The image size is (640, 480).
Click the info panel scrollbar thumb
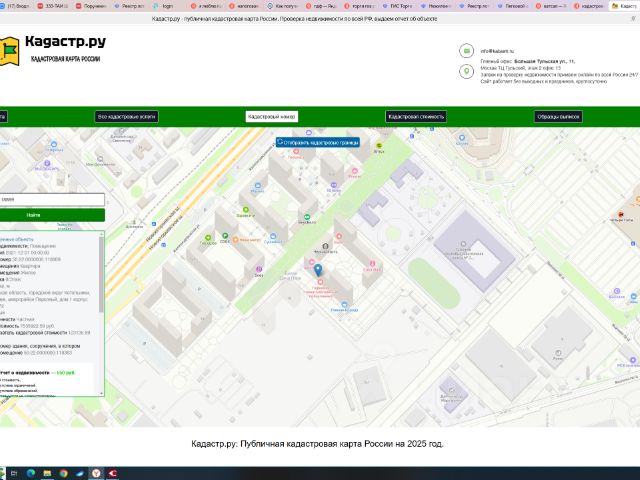(101, 274)
